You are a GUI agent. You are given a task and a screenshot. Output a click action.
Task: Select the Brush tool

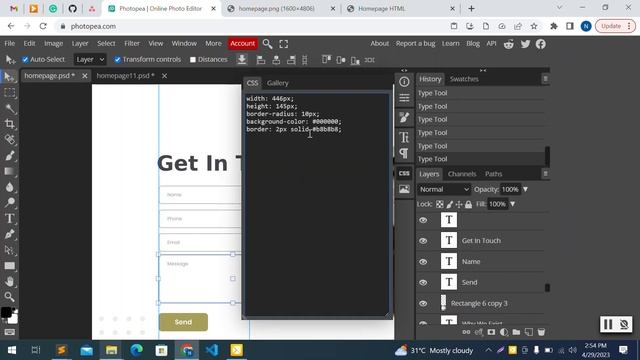coord(9,156)
